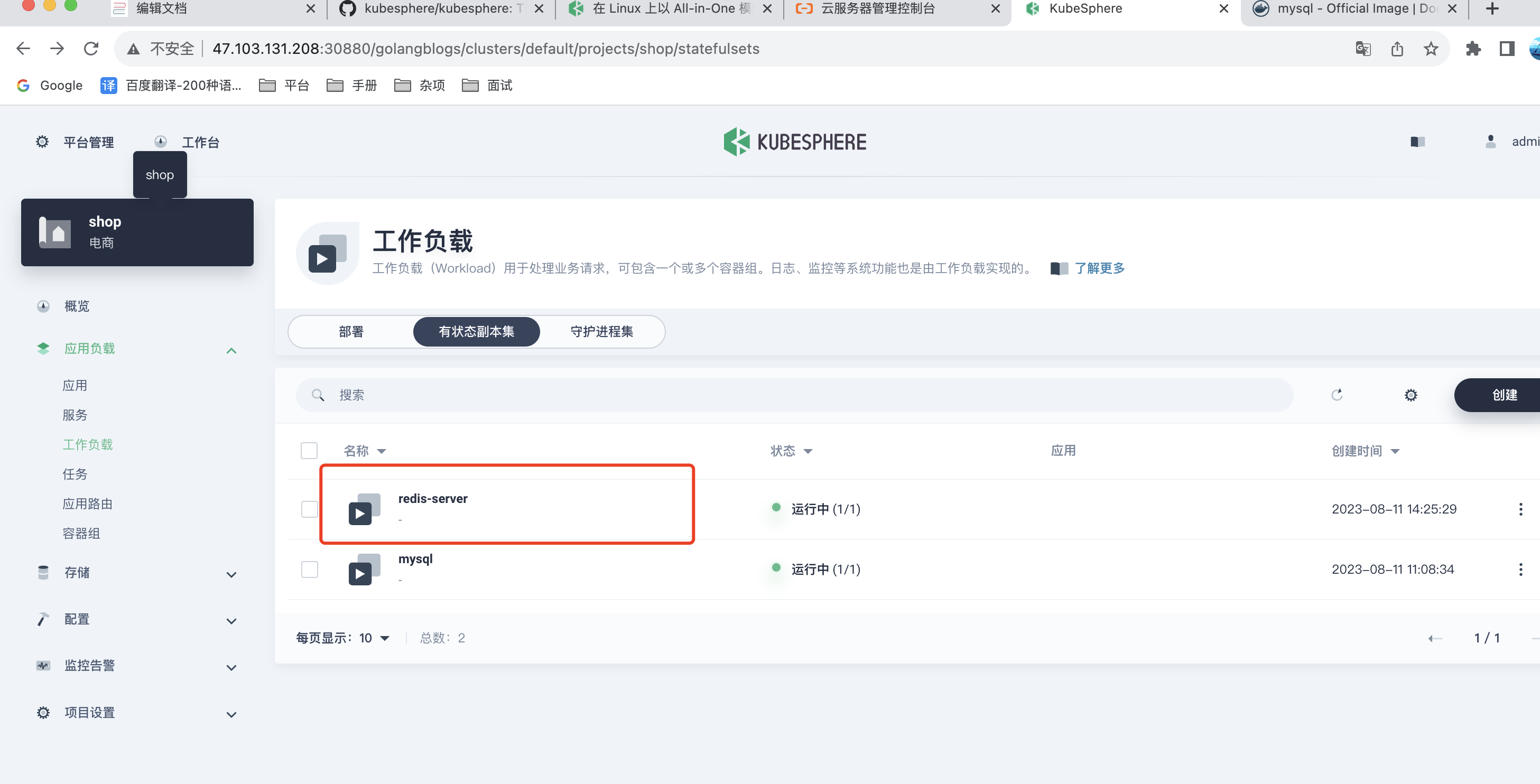
Task: Open the translate page icon
Action: (1363, 49)
